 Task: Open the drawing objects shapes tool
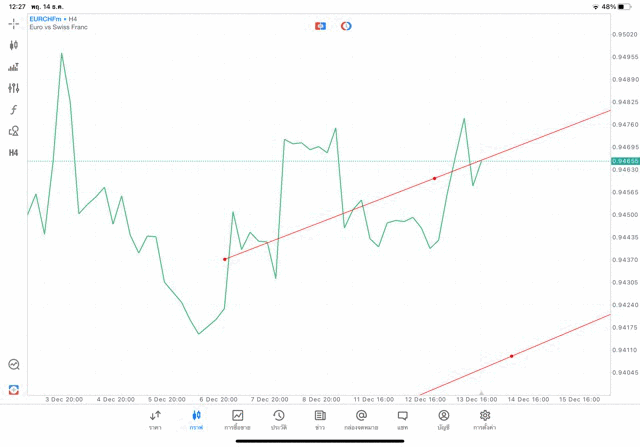pyautogui.click(x=14, y=131)
